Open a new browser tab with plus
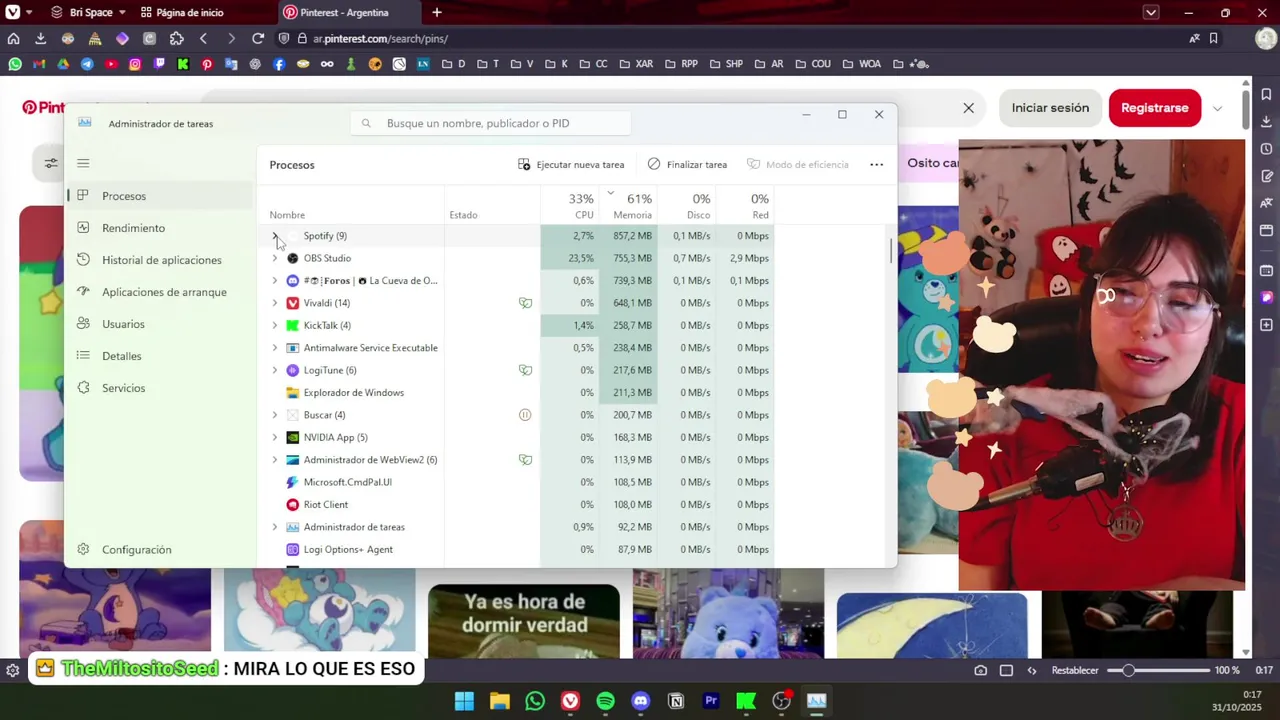Viewport: 1280px width, 720px height. (437, 13)
